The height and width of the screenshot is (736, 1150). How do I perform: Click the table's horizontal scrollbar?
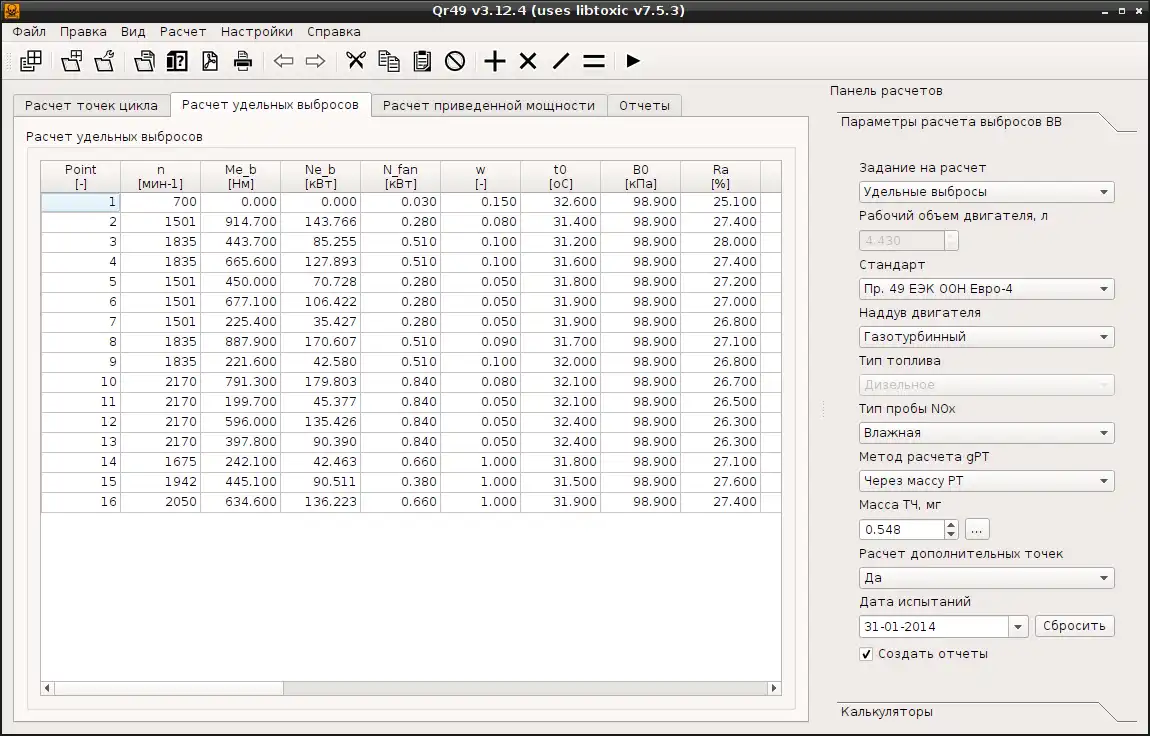click(170, 688)
